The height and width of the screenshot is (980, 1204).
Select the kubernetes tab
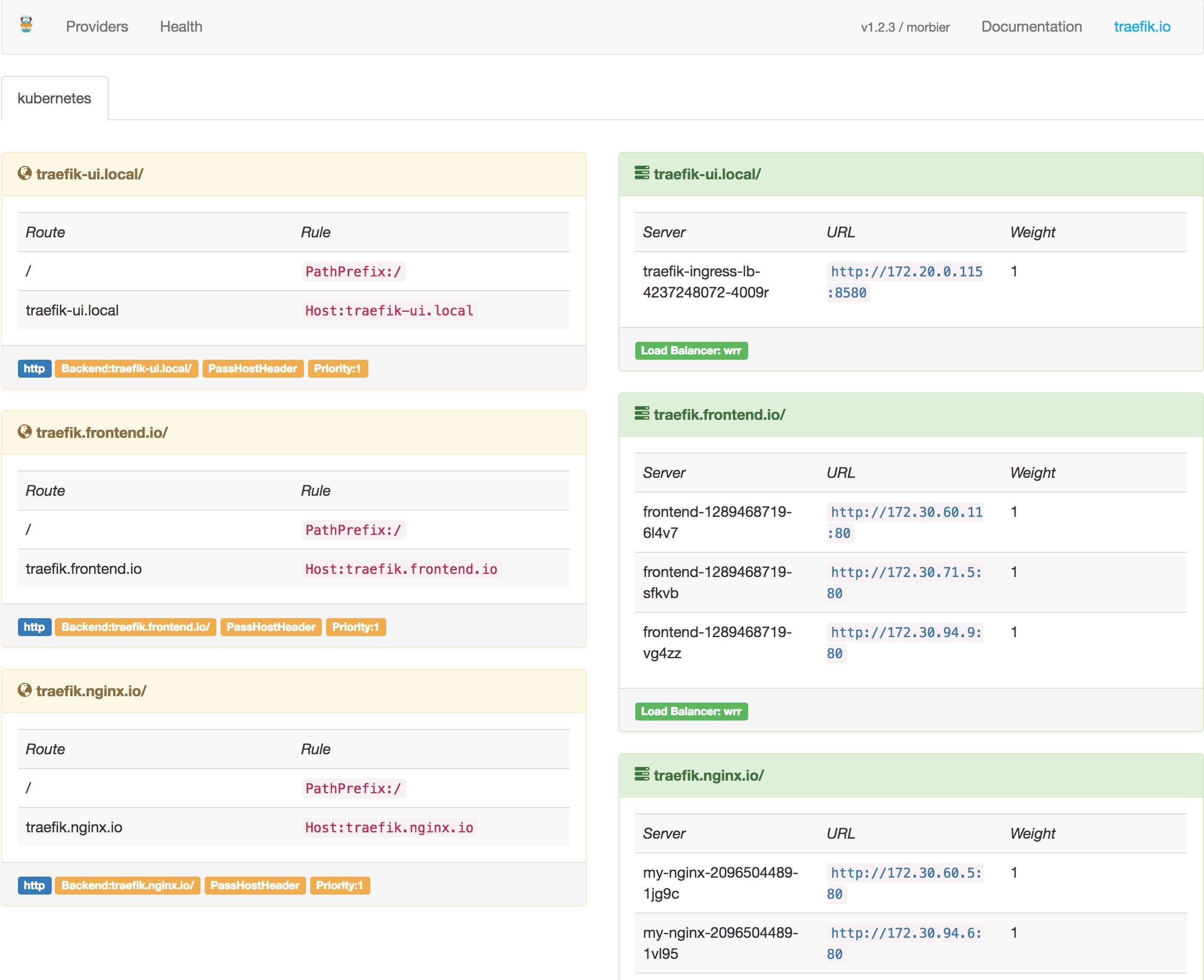[55, 97]
